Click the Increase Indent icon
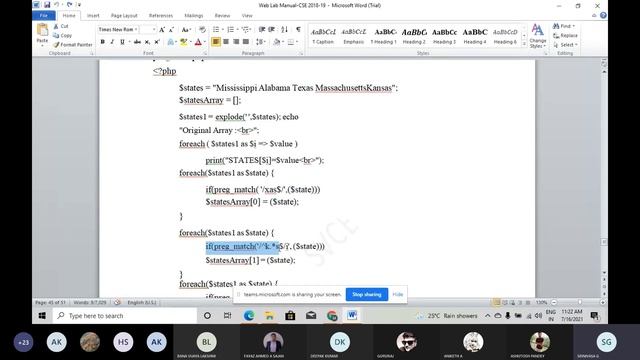Screen dimensions: 640x360 click(x=271, y=29)
